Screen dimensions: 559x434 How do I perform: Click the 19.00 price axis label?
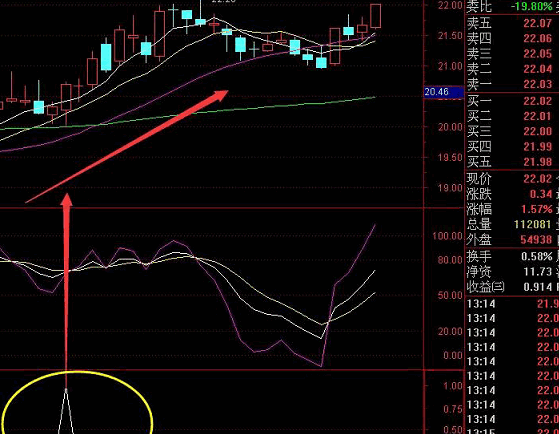click(450, 188)
